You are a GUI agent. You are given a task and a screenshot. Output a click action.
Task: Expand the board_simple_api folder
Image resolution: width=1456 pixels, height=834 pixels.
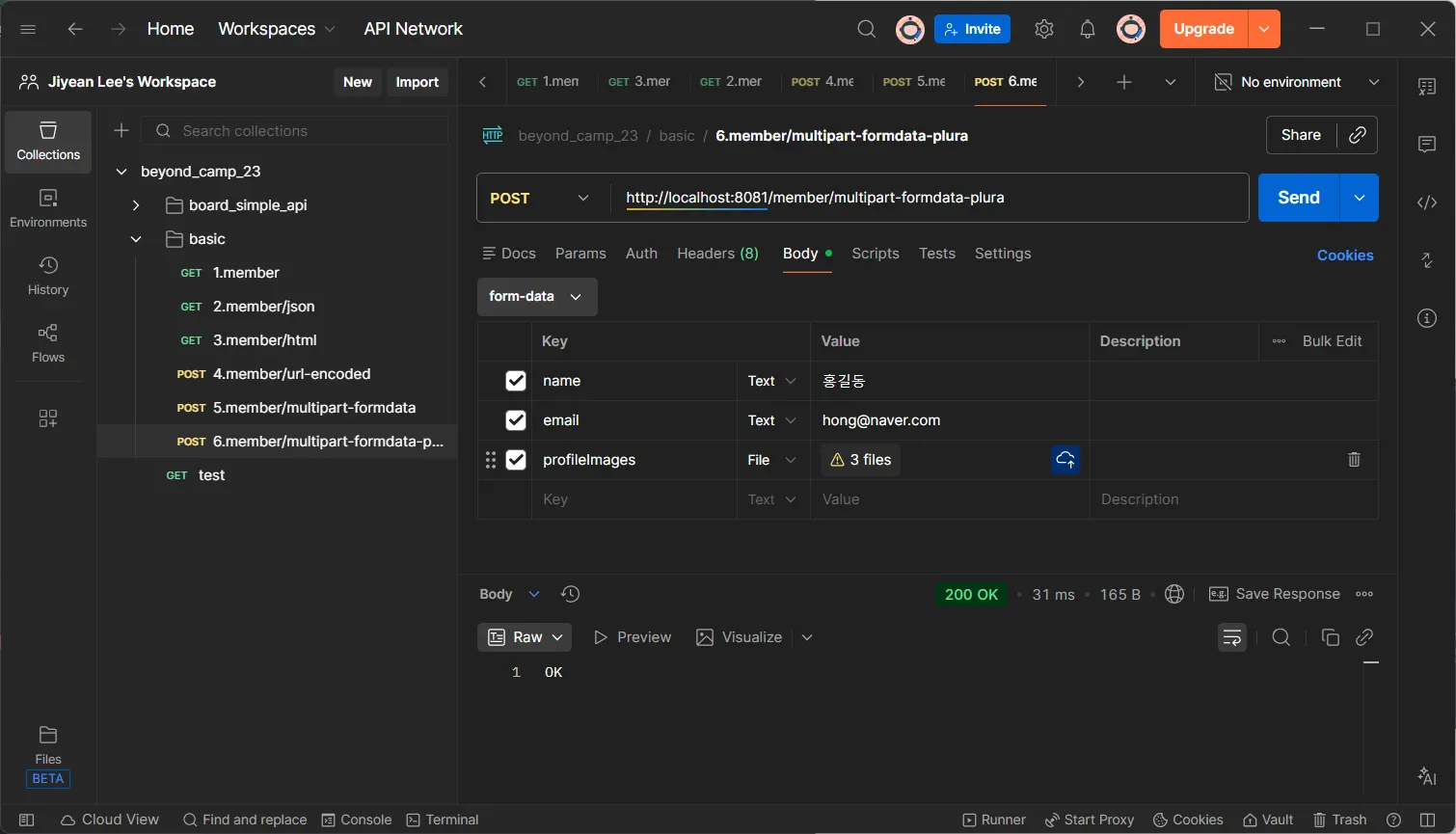point(136,205)
